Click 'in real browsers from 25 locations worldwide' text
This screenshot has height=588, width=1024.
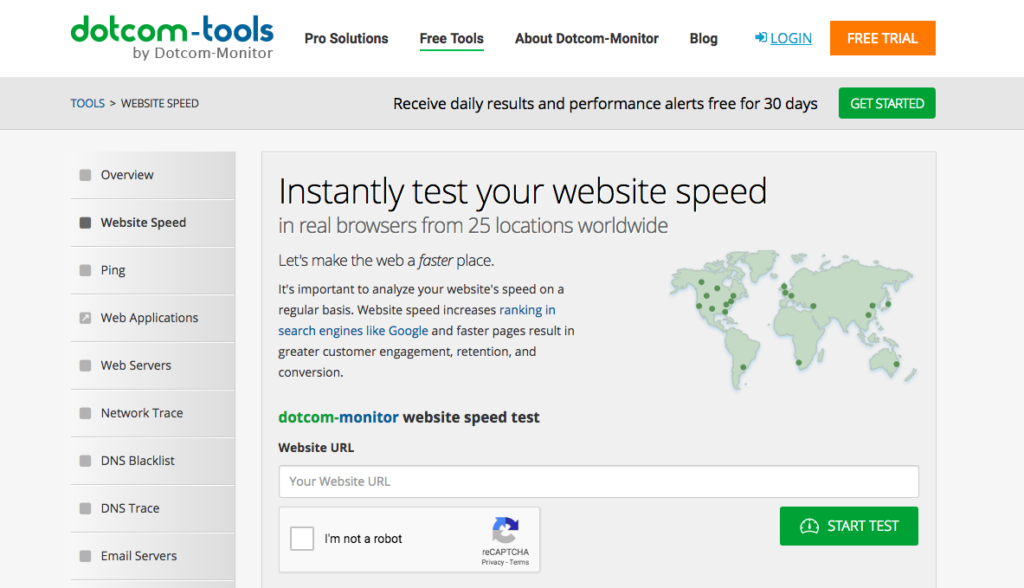(x=473, y=225)
